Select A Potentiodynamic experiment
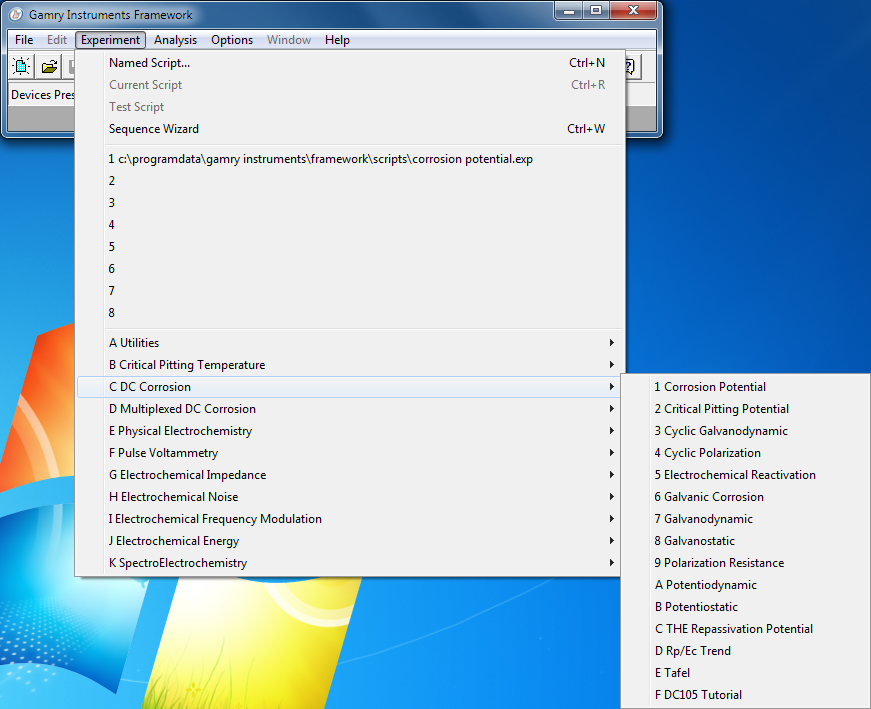The width and height of the screenshot is (871, 709). coord(746,585)
